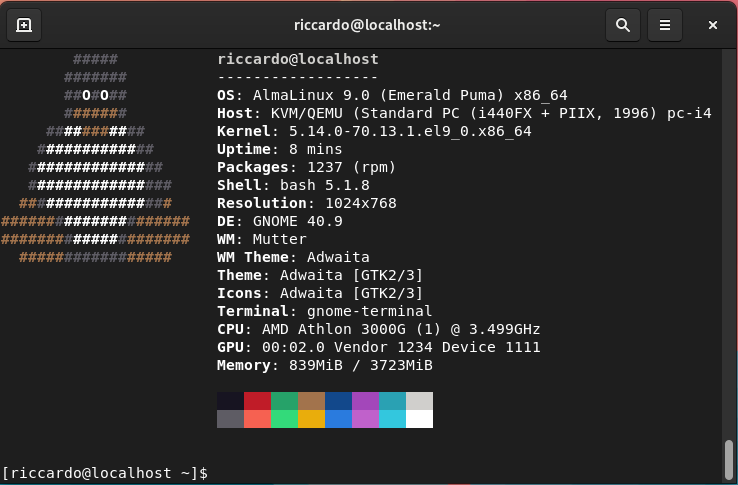Image resolution: width=738 pixels, height=485 pixels.
Task: Click the pink-magenta color block in bottom row
Action: pos(365,419)
